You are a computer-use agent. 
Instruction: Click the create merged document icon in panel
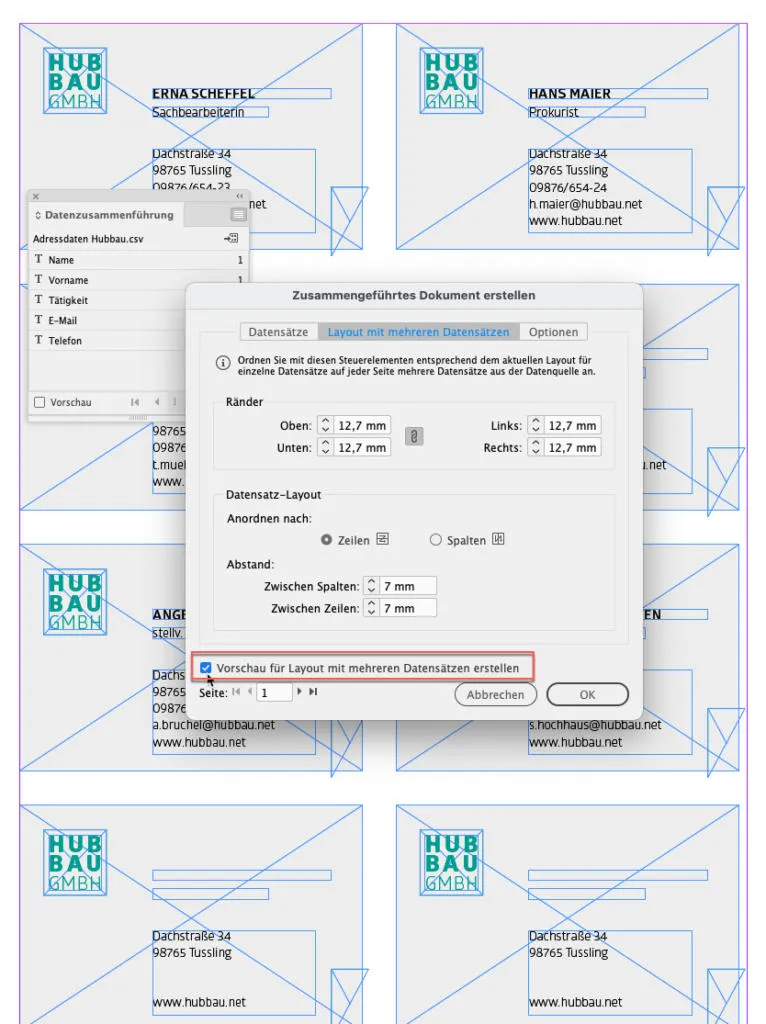[x=231, y=239]
